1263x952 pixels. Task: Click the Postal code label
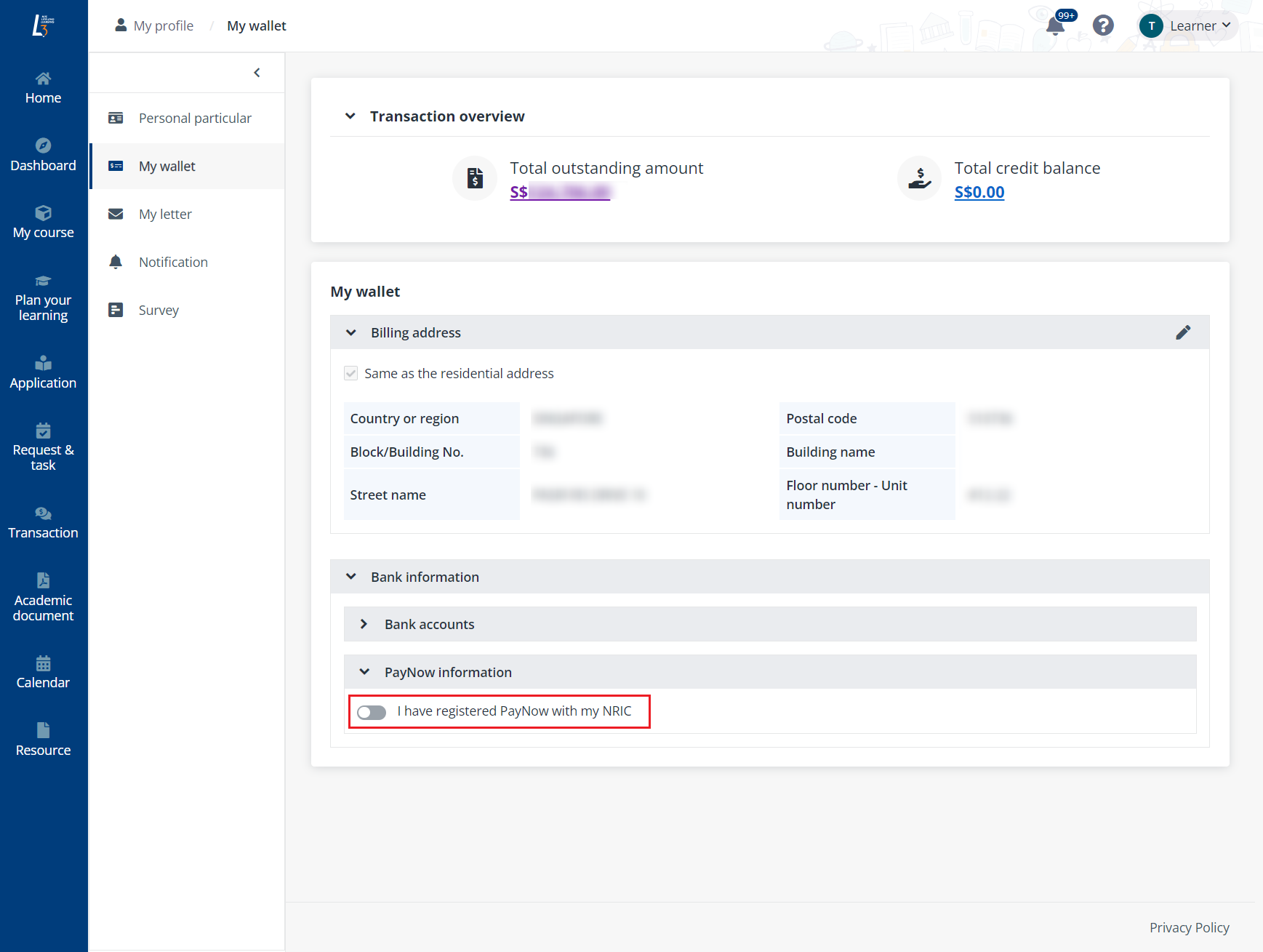pyautogui.click(x=822, y=418)
